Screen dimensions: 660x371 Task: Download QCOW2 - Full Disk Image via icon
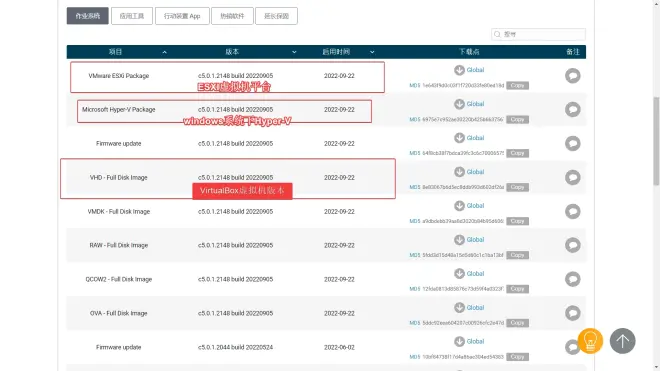[459, 274]
